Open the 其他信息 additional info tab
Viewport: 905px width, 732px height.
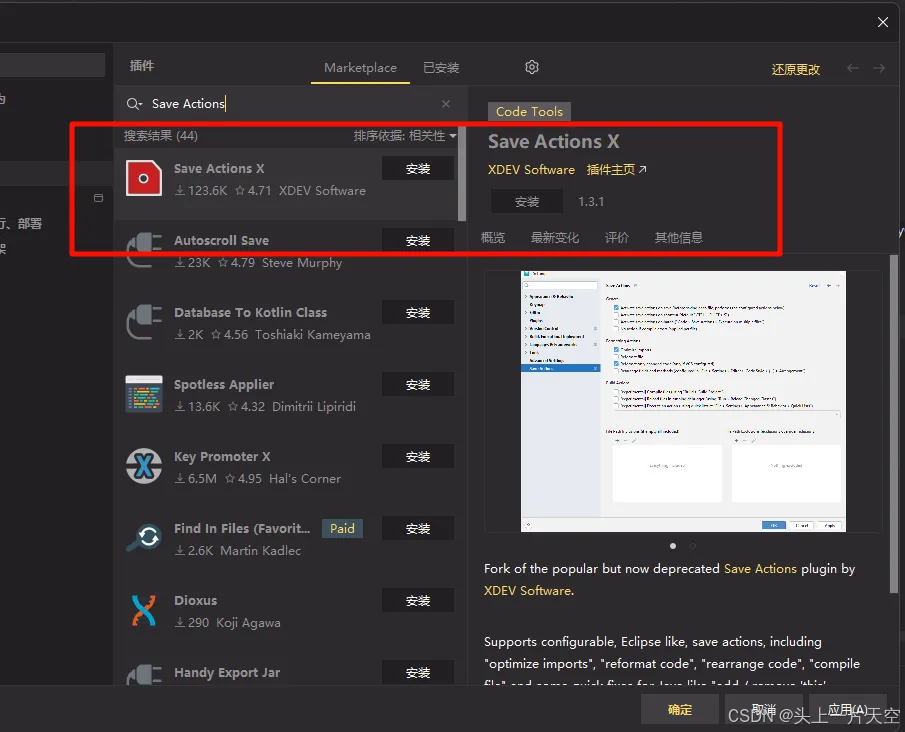678,237
